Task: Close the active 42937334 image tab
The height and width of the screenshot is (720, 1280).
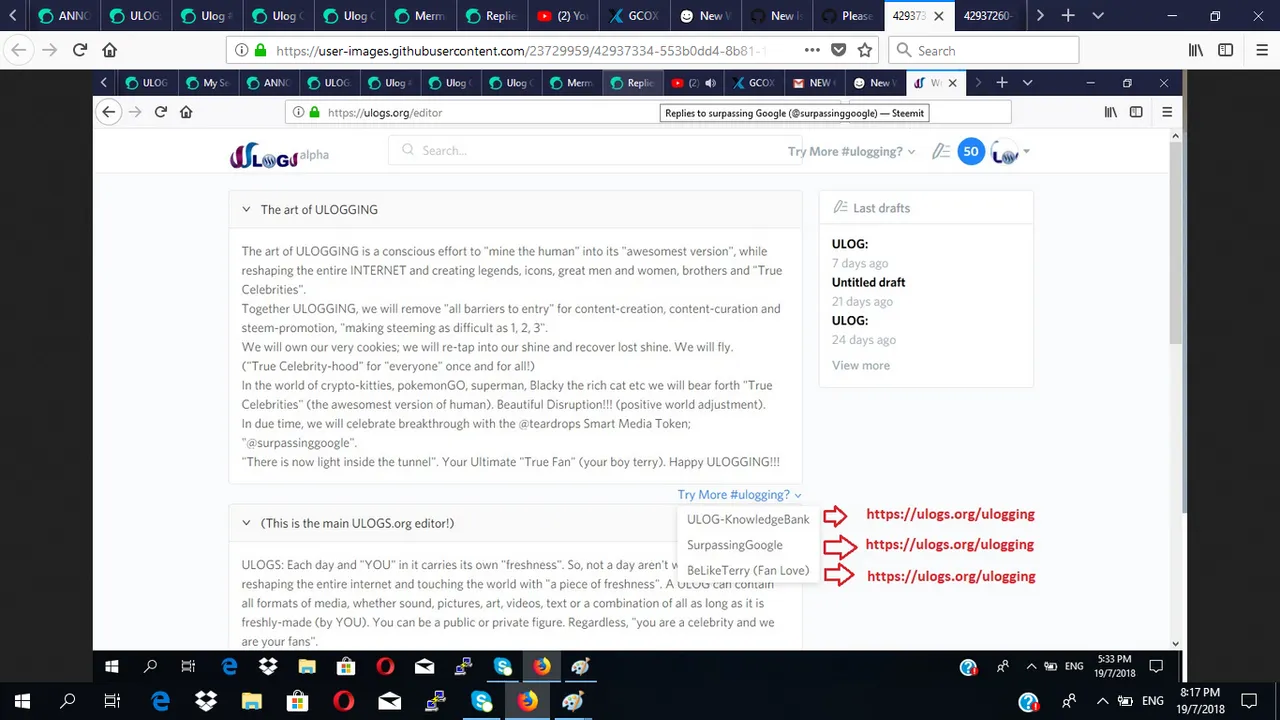Action: pos(938,16)
